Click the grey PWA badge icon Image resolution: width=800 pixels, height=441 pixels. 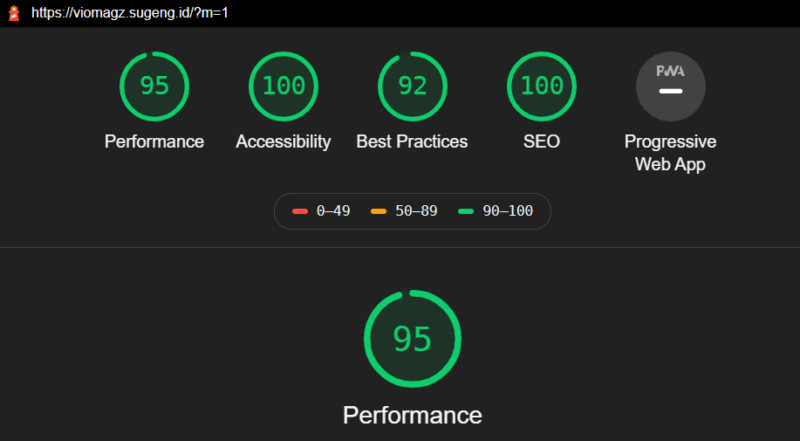point(670,86)
